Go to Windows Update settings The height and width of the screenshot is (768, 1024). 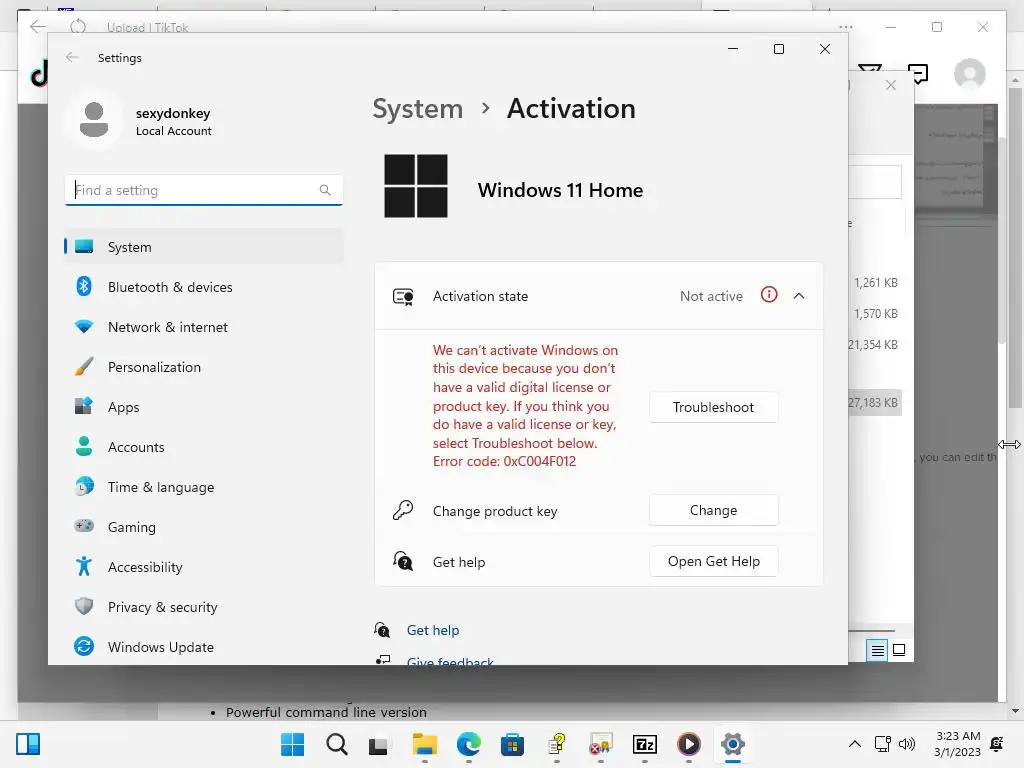click(204, 647)
